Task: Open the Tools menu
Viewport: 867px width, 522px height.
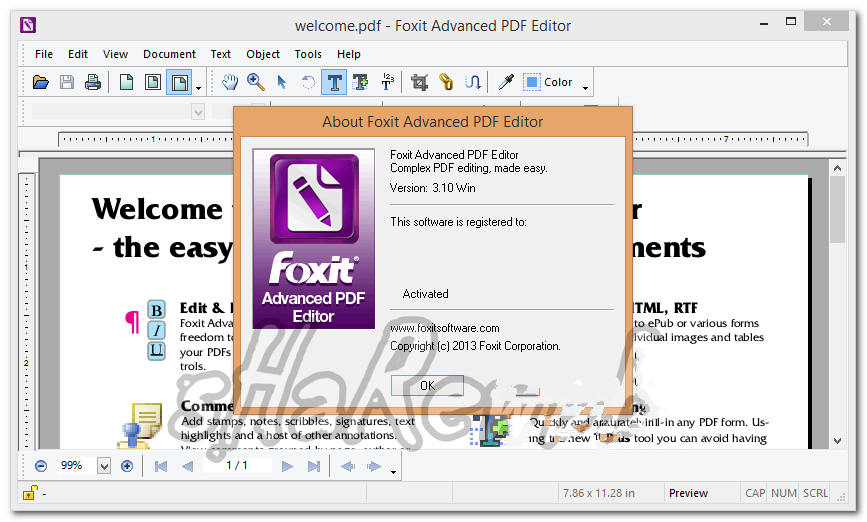Action: (308, 54)
